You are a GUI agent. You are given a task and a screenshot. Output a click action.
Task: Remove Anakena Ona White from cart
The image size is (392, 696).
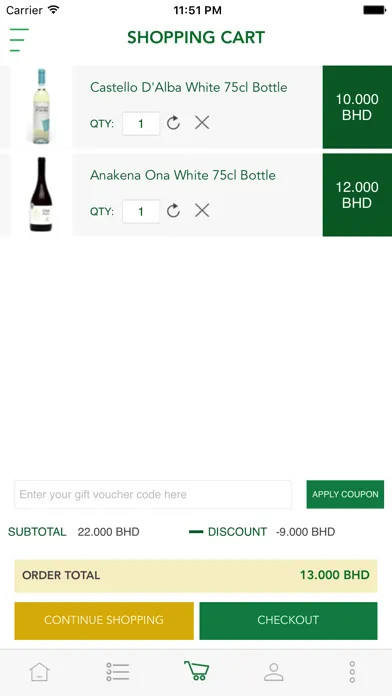pyautogui.click(x=202, y=210)
